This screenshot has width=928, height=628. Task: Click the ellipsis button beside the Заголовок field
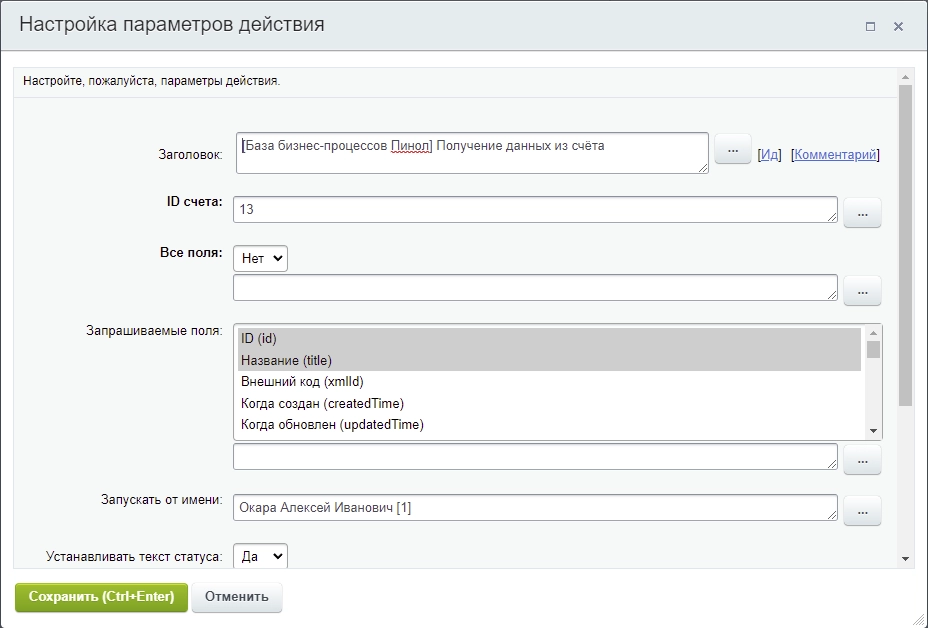(x=732, y=149)
